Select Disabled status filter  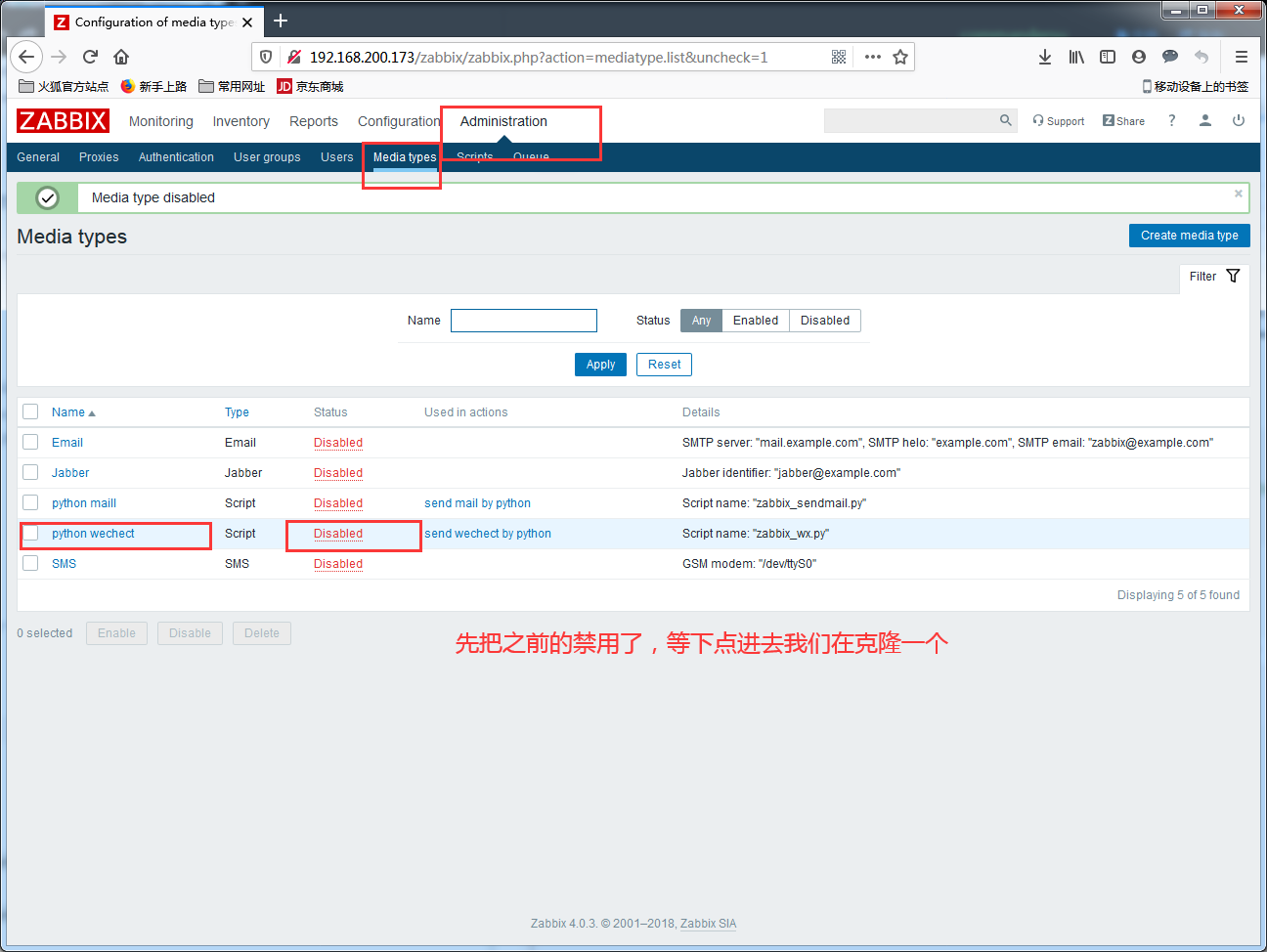tap(825, 321)
